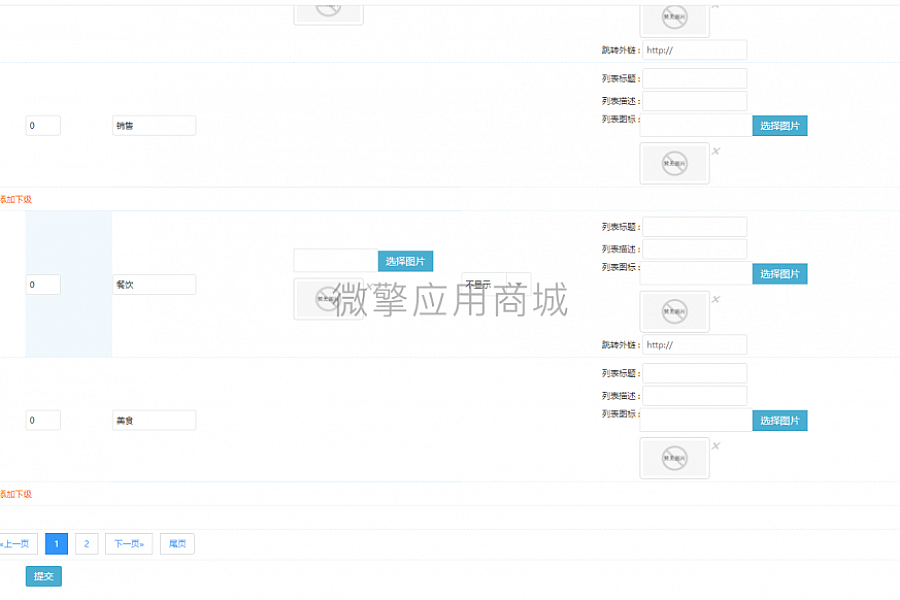900x600 pixels.
Task: Go to previous page via 上一页
Action: (17, 544)
